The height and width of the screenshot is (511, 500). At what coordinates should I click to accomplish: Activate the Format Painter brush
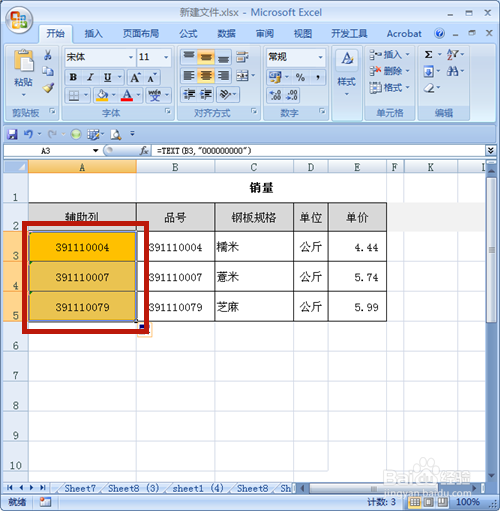coord(48,87)
